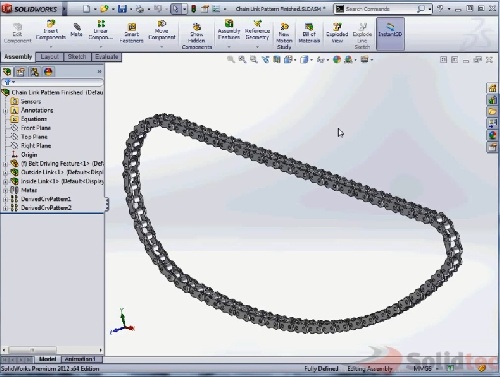Open Bill of Materials tool

[x=309, y=33]
